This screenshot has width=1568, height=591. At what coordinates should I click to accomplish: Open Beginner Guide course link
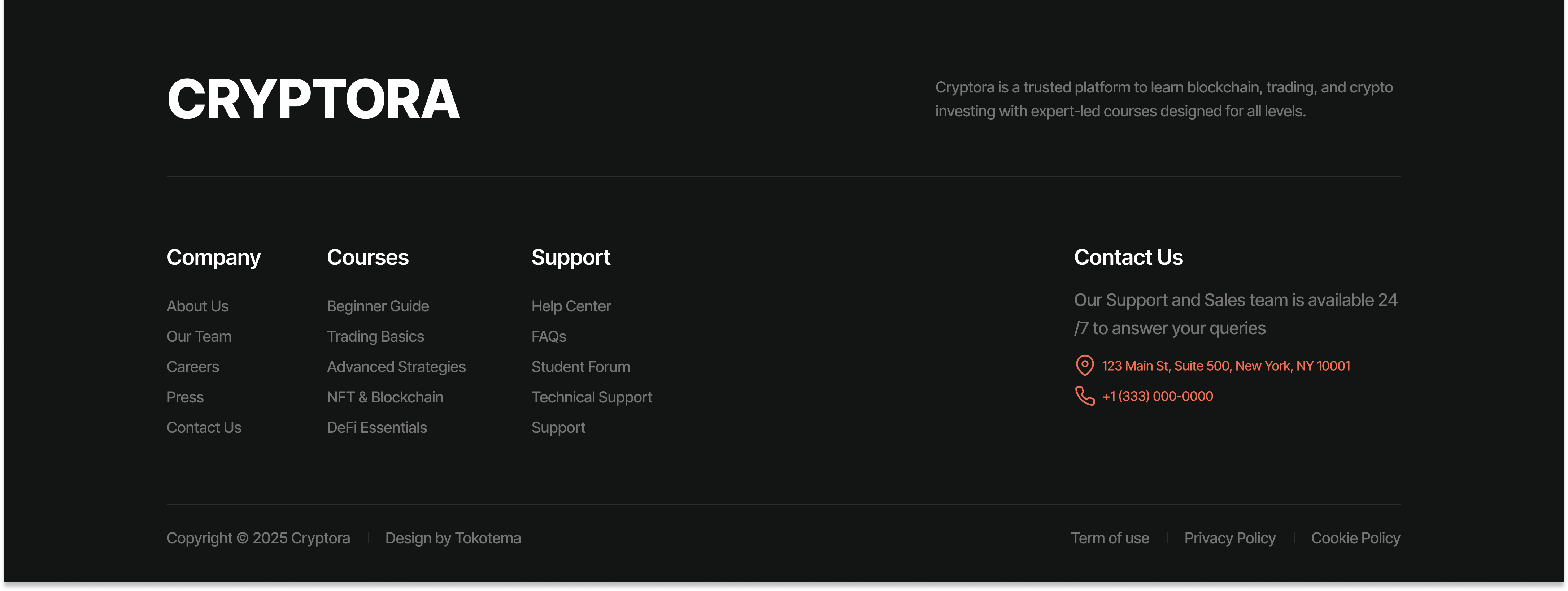pos(378,306)
